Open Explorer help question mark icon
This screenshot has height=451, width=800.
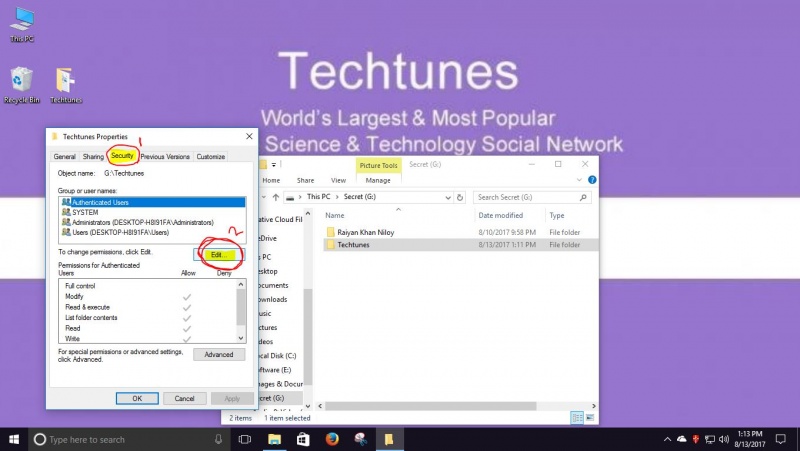tap(592, 180)
